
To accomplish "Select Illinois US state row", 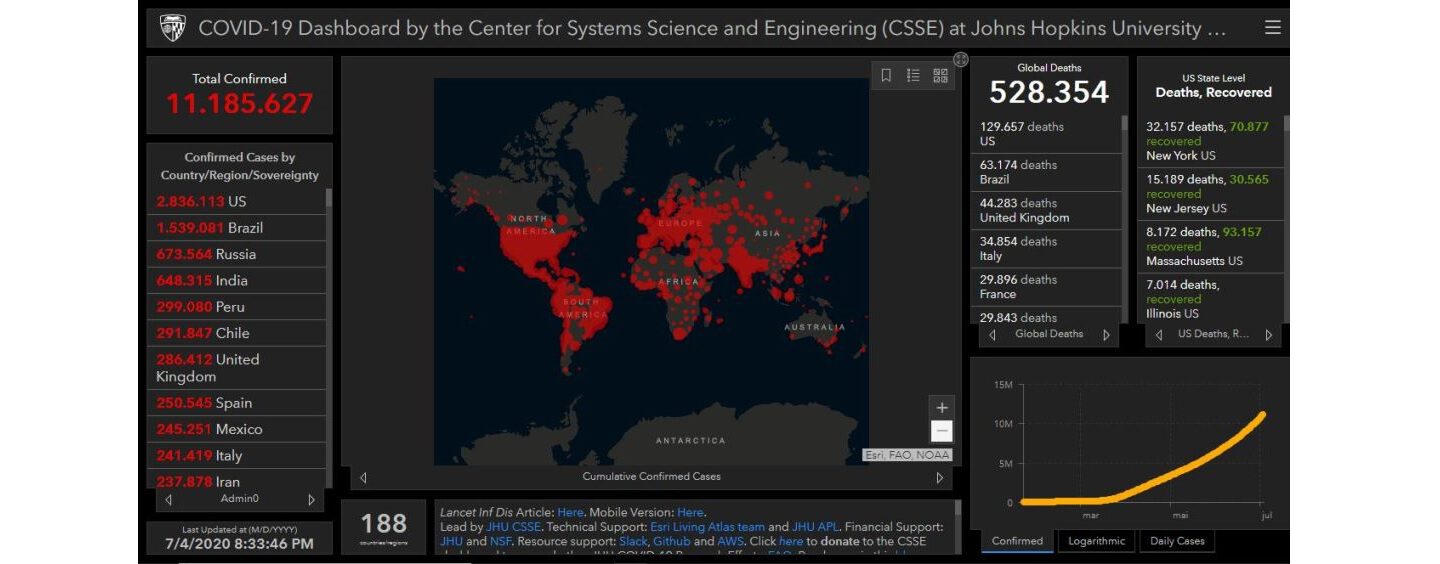I will 1210,298.
